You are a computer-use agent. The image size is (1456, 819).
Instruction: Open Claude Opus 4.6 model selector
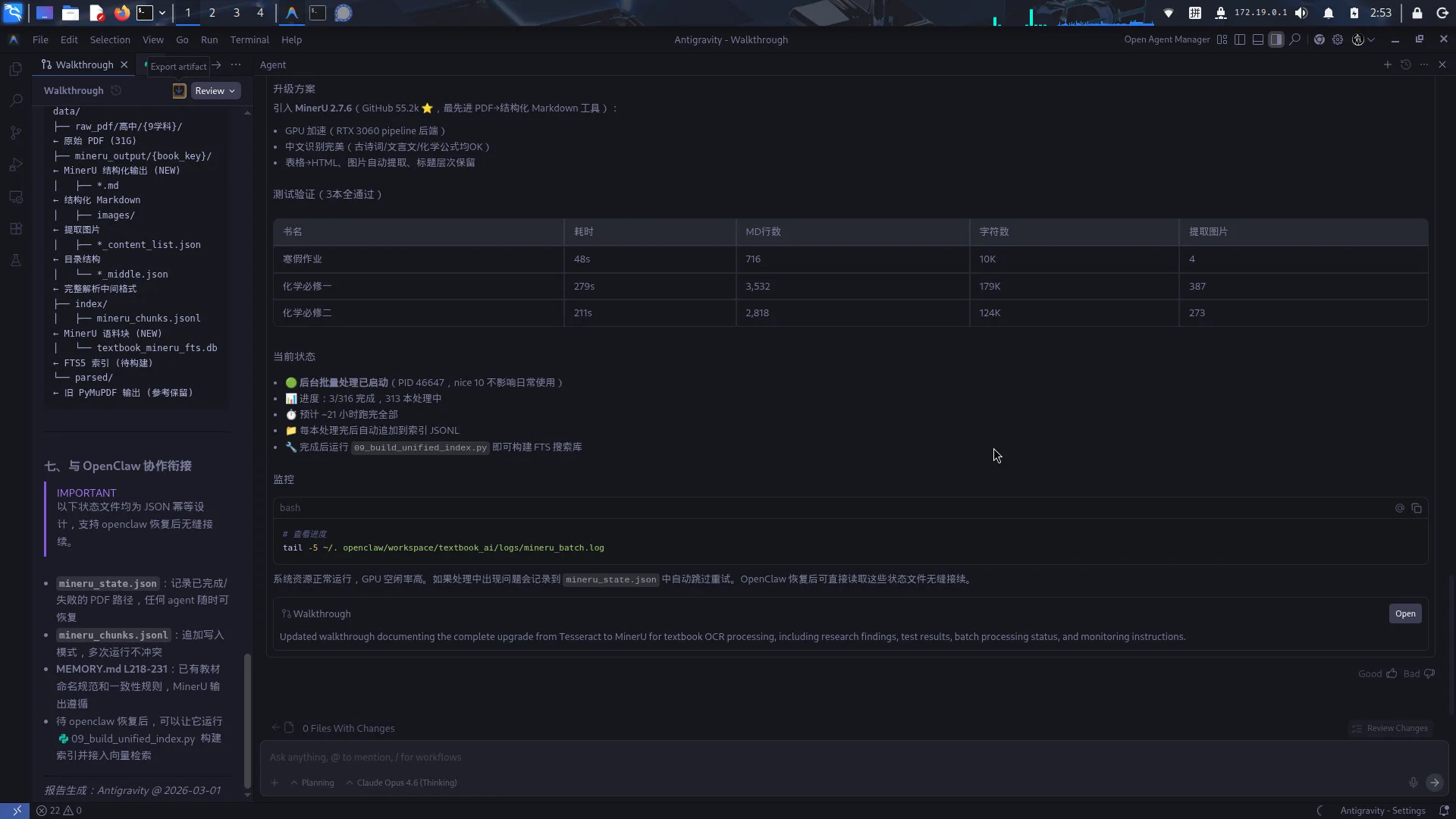pos(401,783)
